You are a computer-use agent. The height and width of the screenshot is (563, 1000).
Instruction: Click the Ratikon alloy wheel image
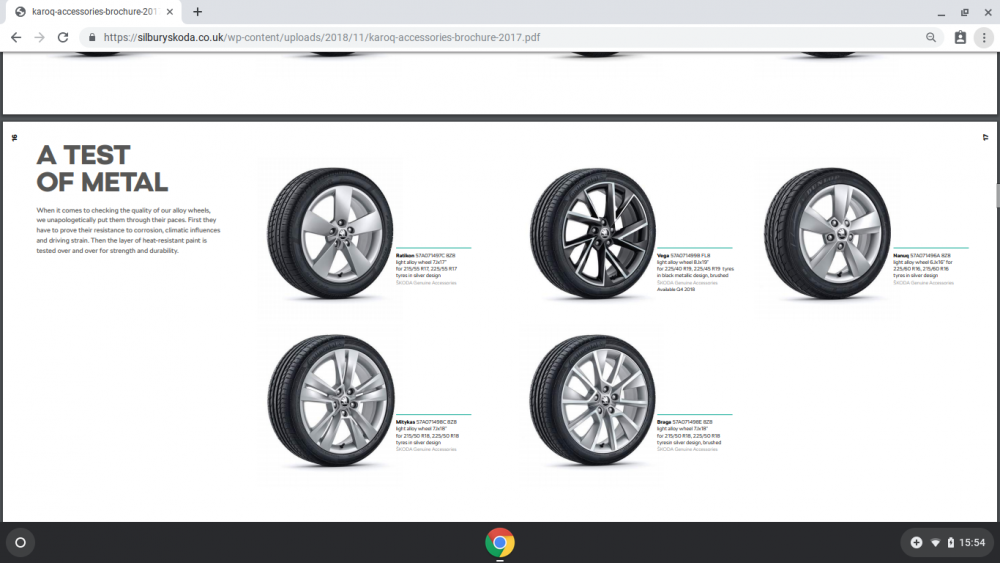point(330,233)
